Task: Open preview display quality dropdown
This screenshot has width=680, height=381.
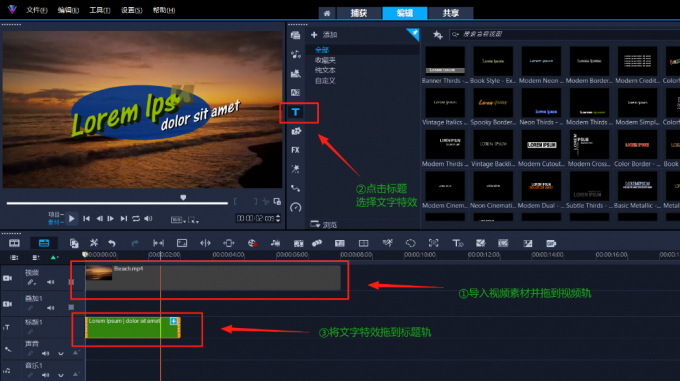Action: (178, 220)
